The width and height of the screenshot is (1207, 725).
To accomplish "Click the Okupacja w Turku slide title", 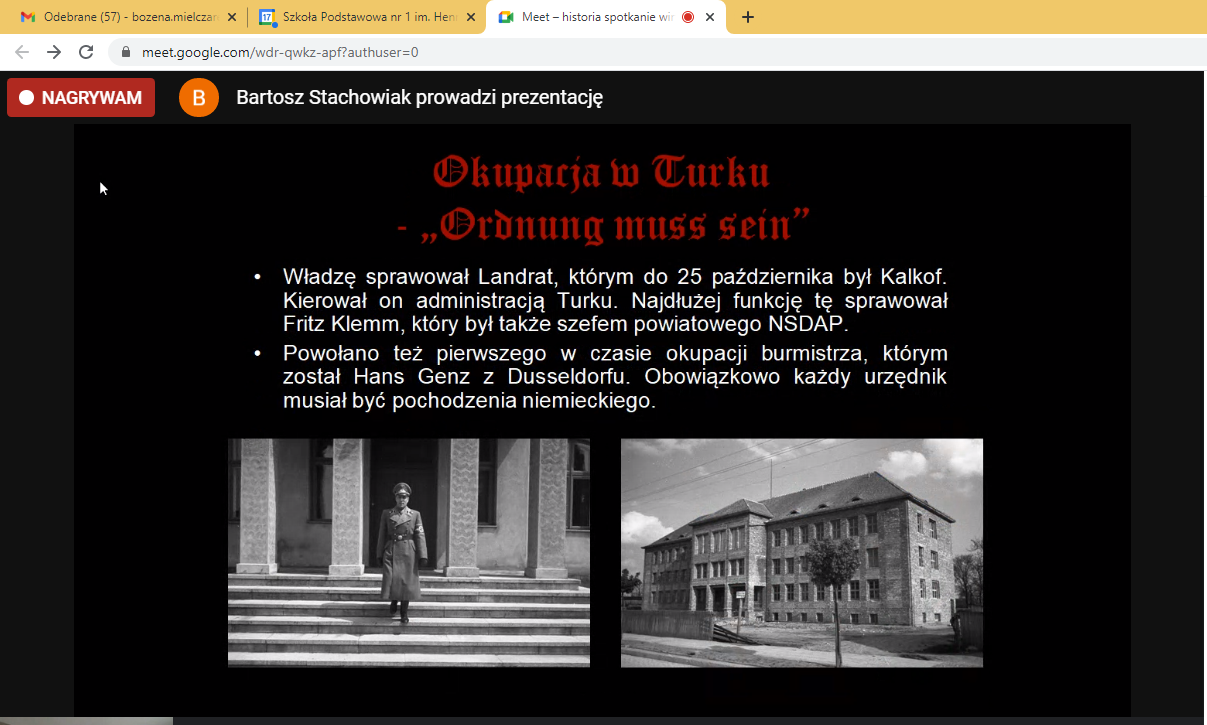I will [x=601, y=173].
